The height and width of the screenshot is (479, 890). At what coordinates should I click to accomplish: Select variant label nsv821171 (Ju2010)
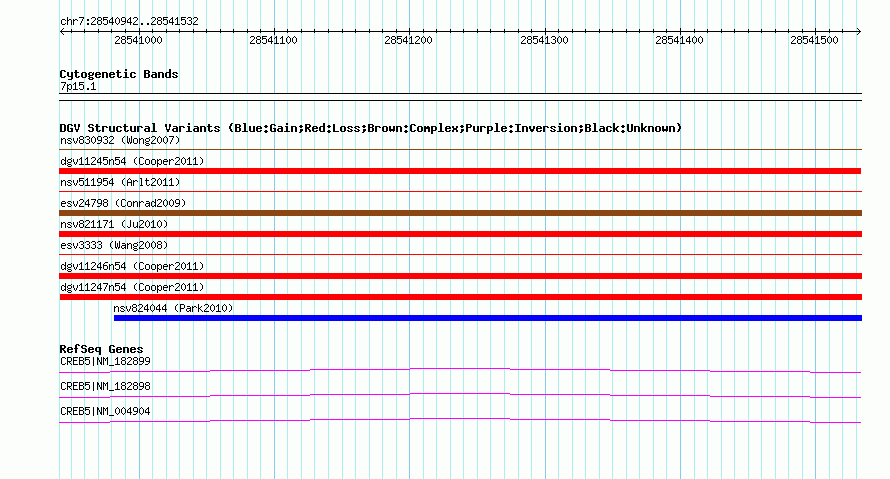[114, 224]
